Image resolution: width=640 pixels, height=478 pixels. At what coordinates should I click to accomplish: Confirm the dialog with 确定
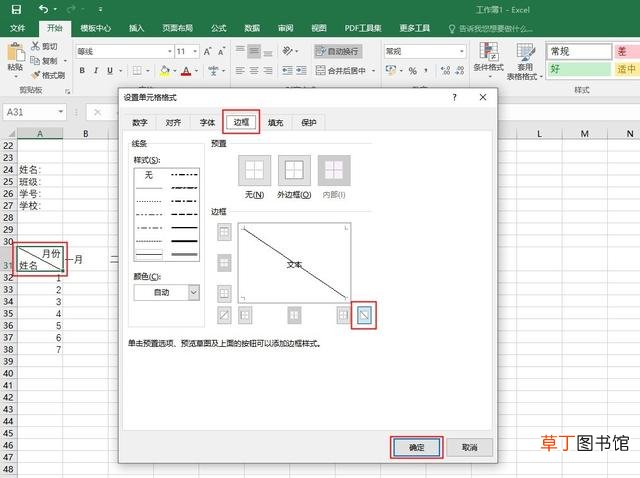click(x=416, y=447)
